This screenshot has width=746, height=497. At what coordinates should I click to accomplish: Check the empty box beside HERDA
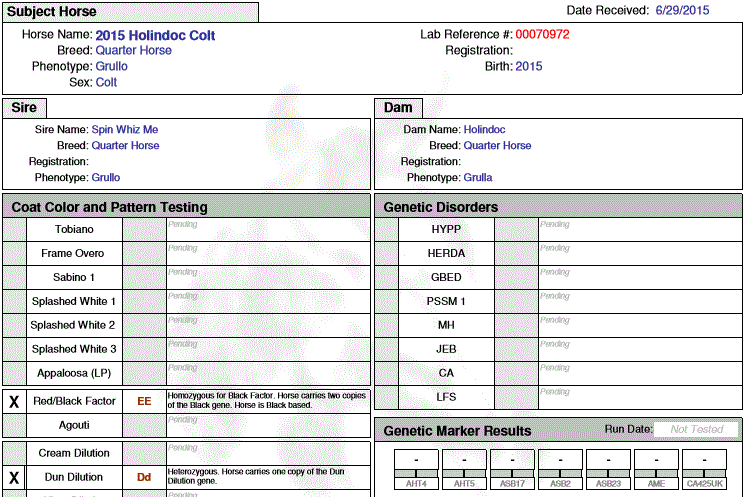386,253
